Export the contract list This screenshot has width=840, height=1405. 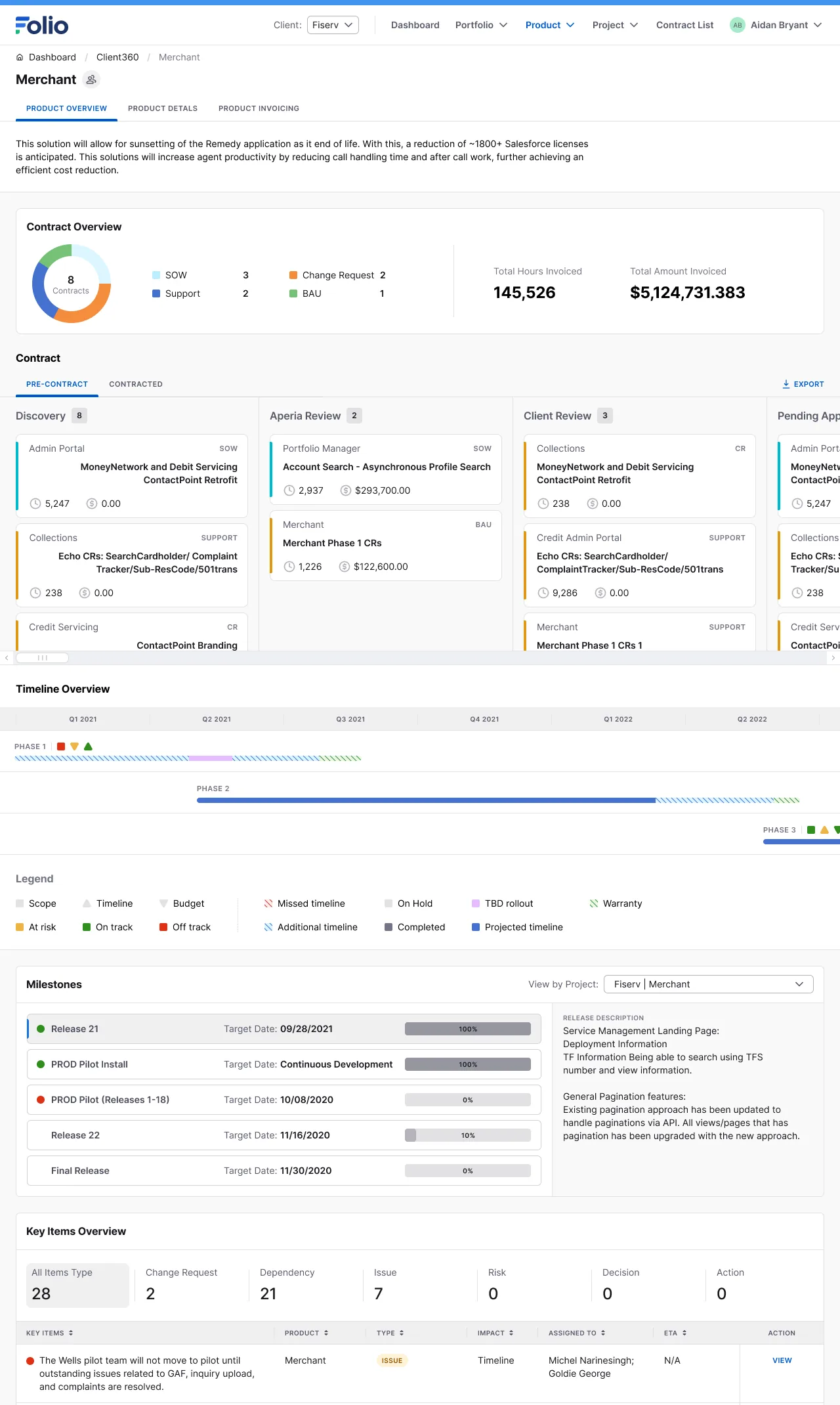[x=803, y=384]
